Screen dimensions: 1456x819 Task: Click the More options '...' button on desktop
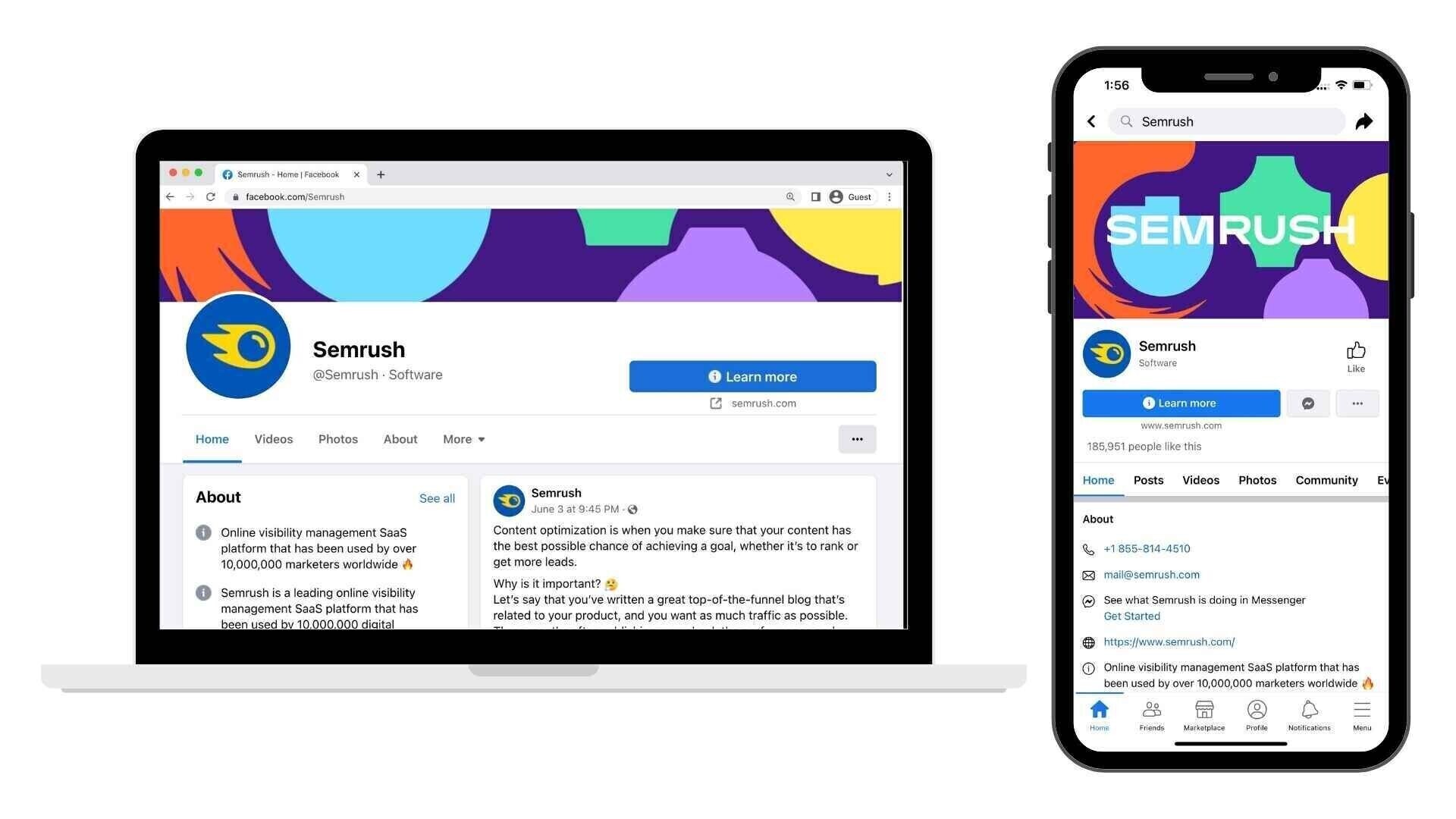(x=857, y=439)
